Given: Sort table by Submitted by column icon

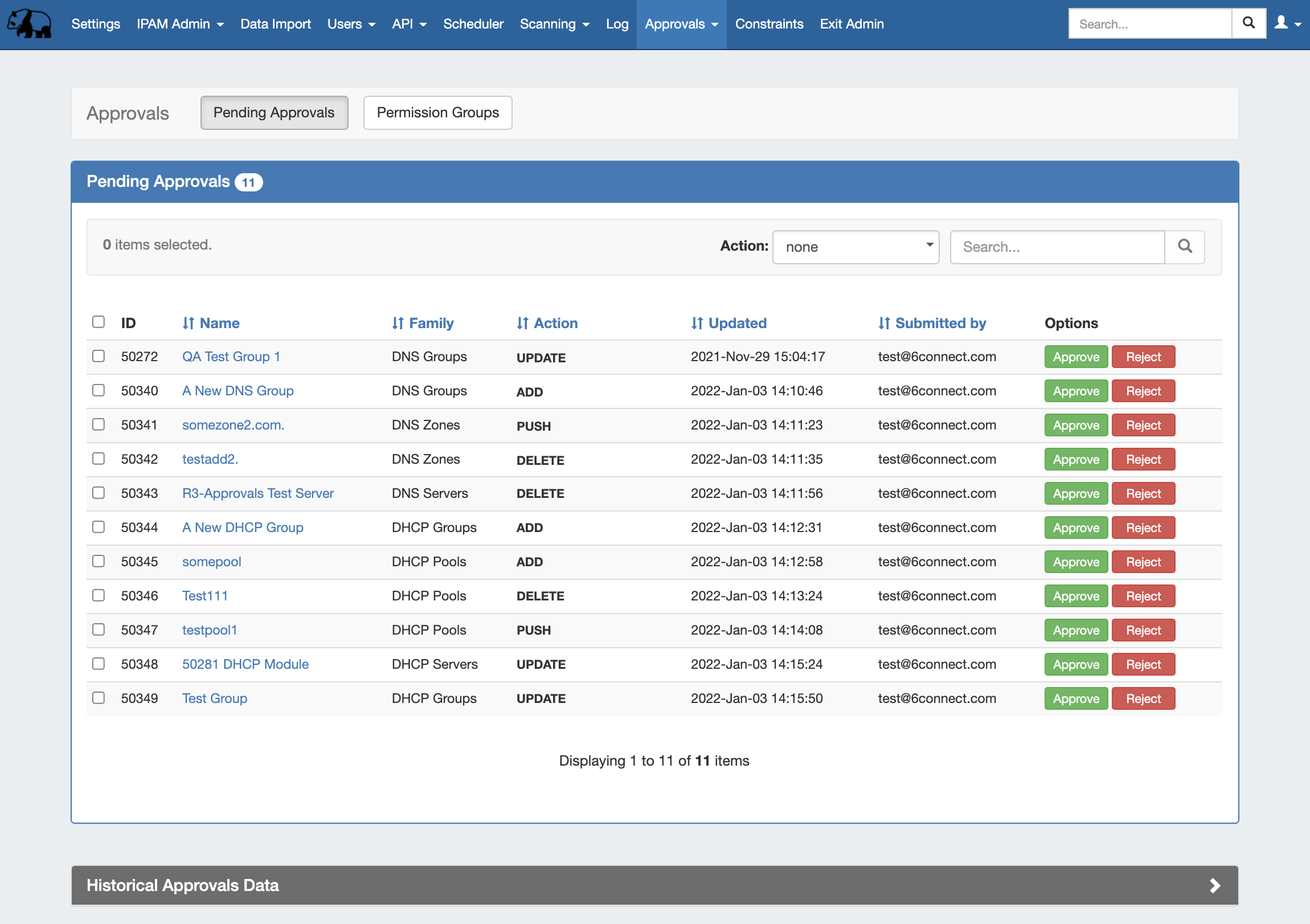Looking at the screenshot, I should point(884,324).
